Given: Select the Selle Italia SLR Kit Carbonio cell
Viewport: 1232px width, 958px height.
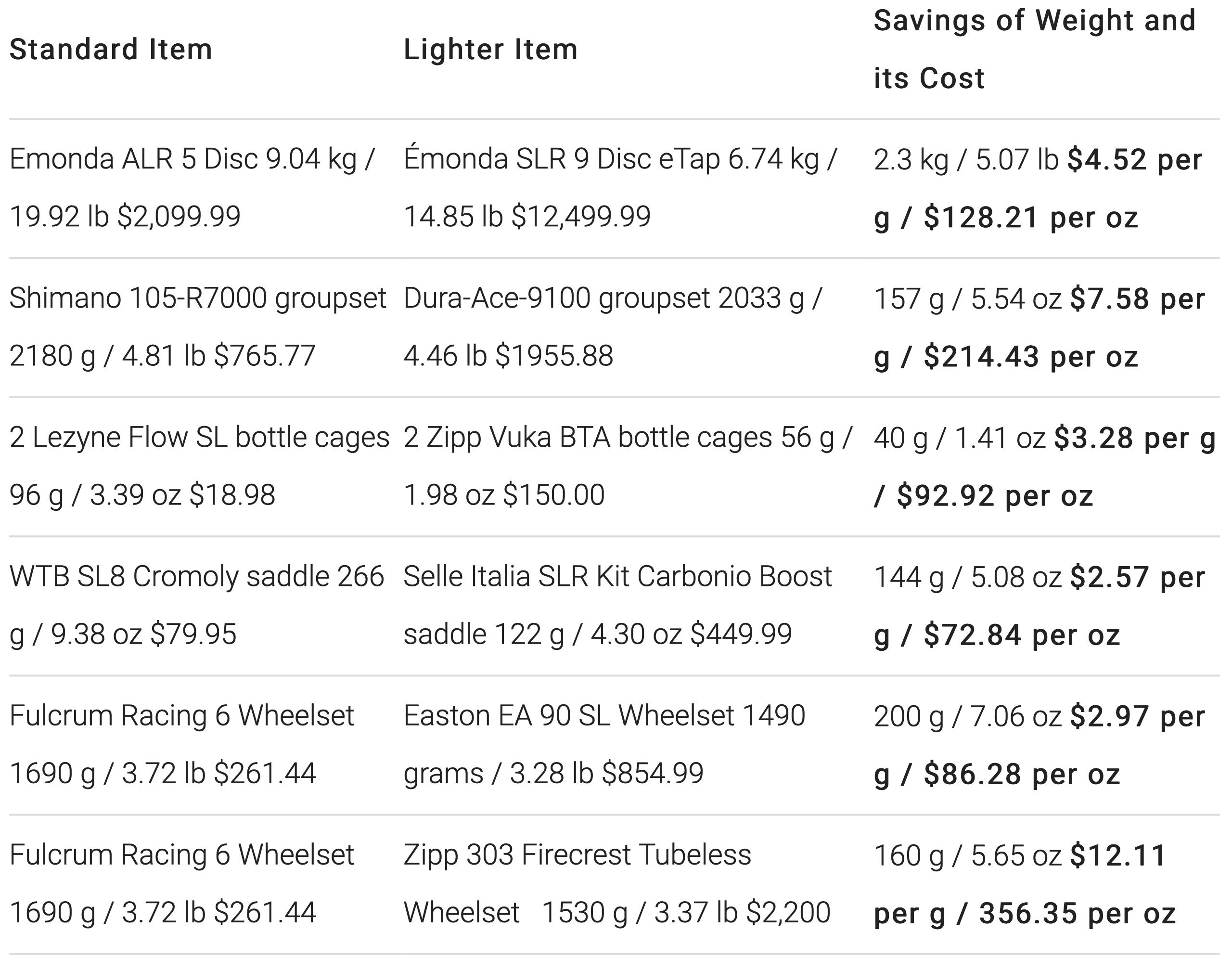Looking at the screenshot, I should (x=618, y=606).
